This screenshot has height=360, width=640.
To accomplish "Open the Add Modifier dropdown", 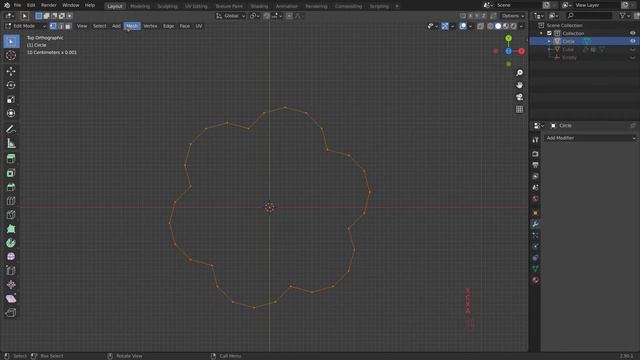I will [x=591, y=138].
